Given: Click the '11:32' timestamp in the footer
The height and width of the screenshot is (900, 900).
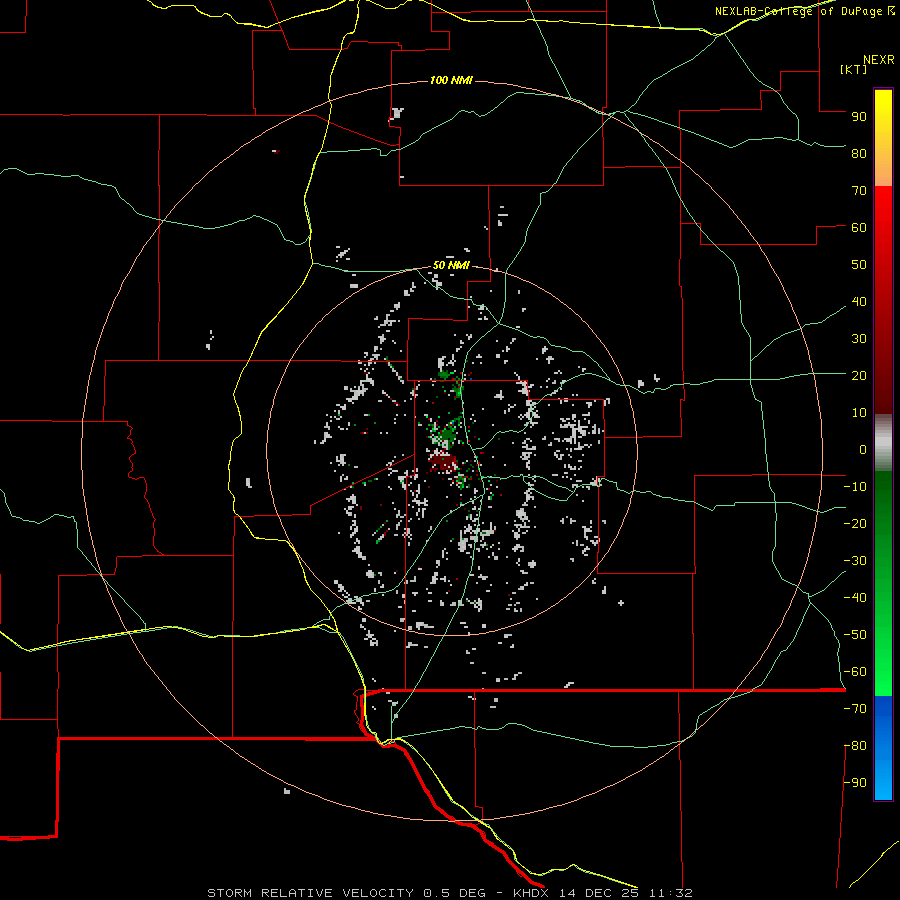Looking at the screenshot, I should (x=670, y=893).
